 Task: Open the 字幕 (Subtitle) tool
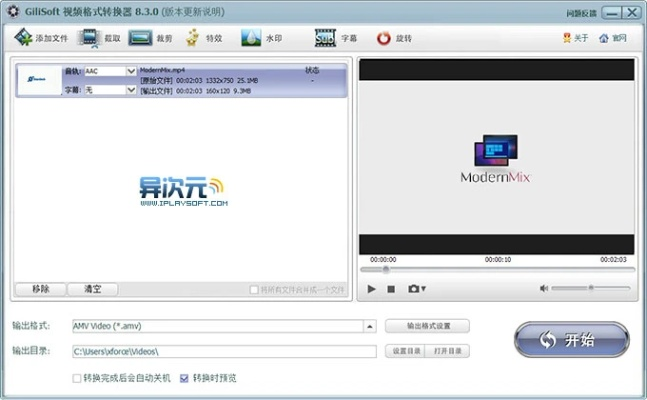point(324,38)
